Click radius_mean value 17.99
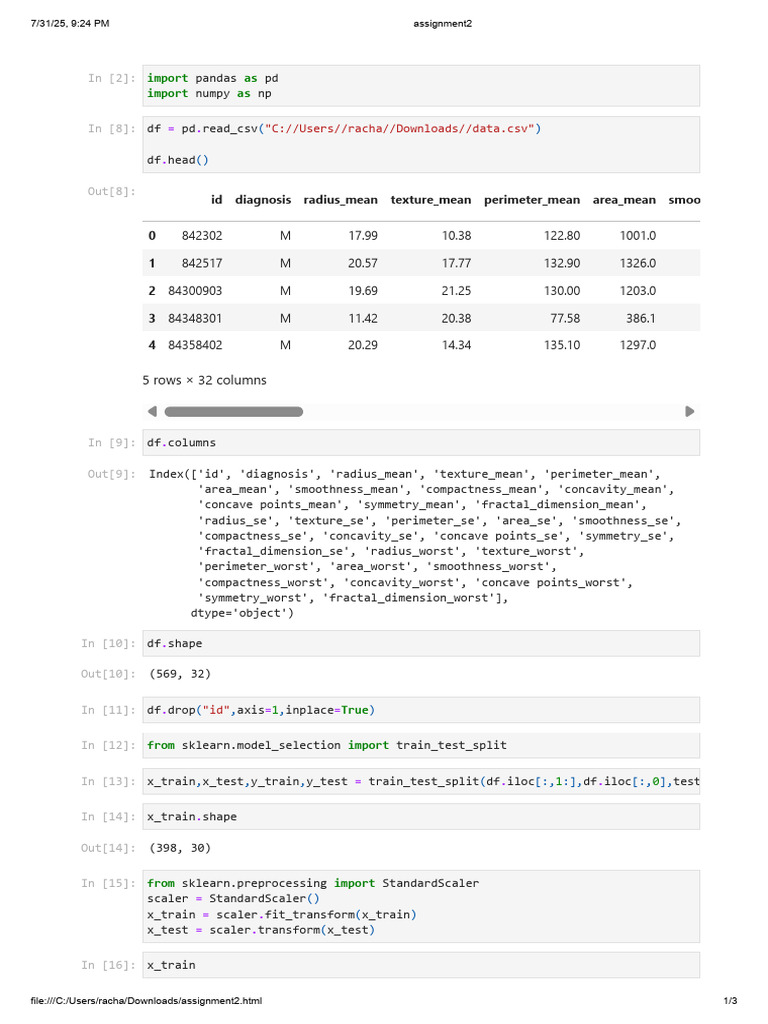768x1024 pixels. click(x=363, y=236)
